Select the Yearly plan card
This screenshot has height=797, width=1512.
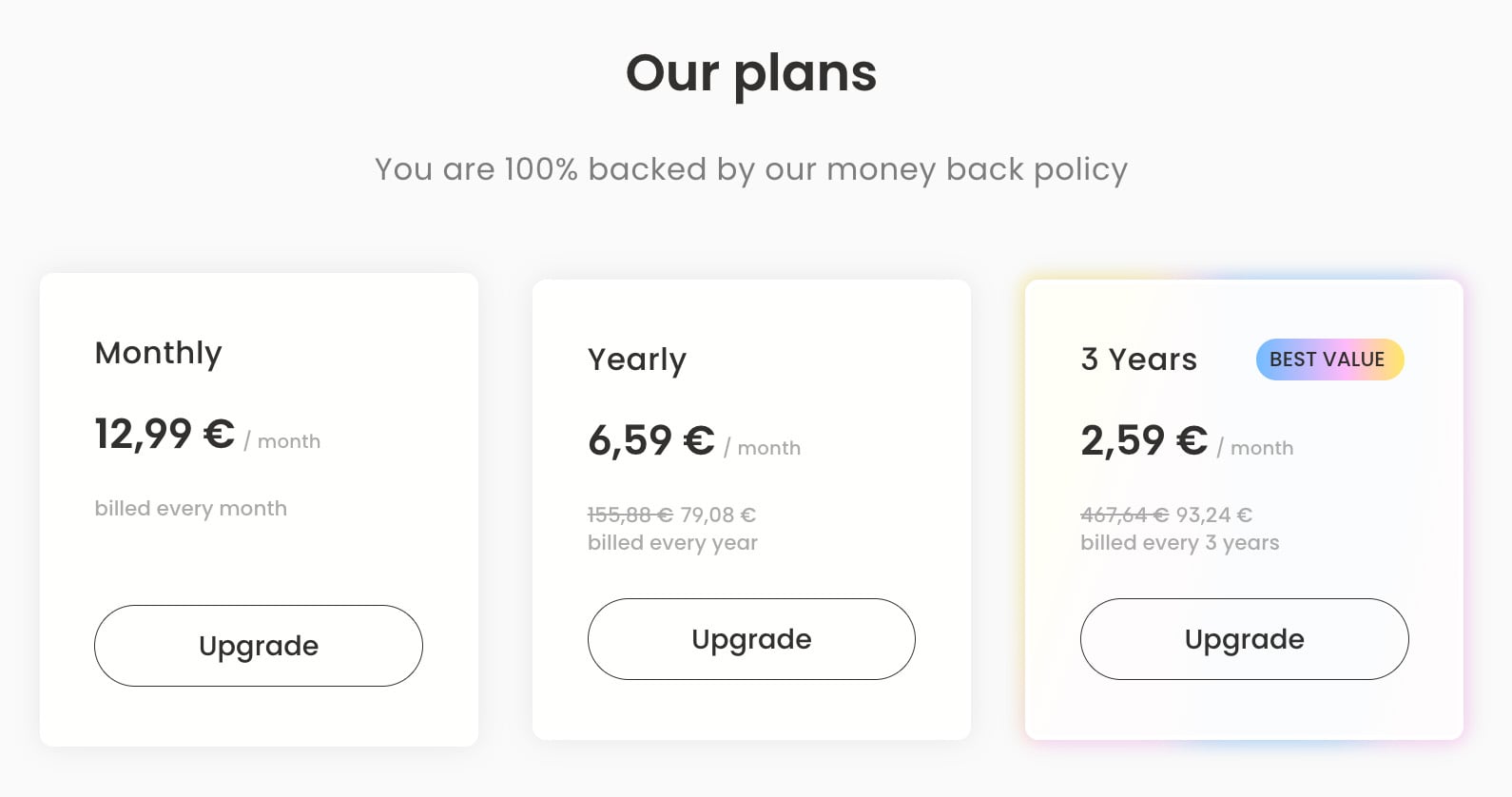pyautogui.click(x=750, y=504)
